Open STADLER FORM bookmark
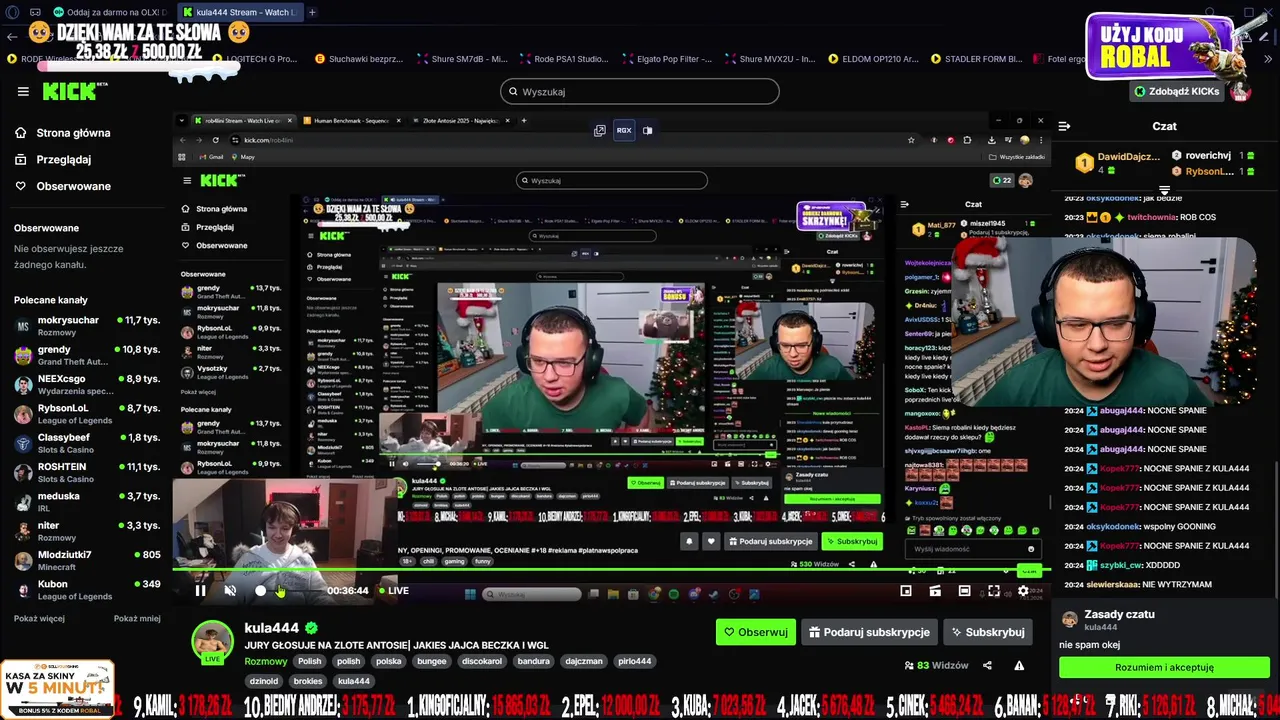1280x720 pixels. [x=975, y=59]
